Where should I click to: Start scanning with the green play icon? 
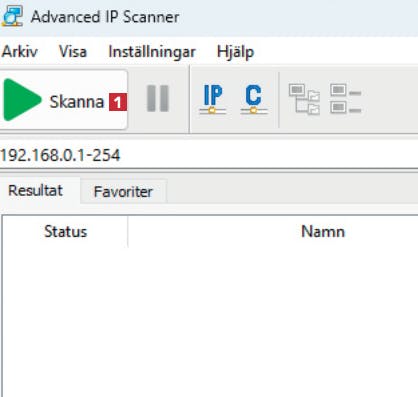tap(22, 99)
